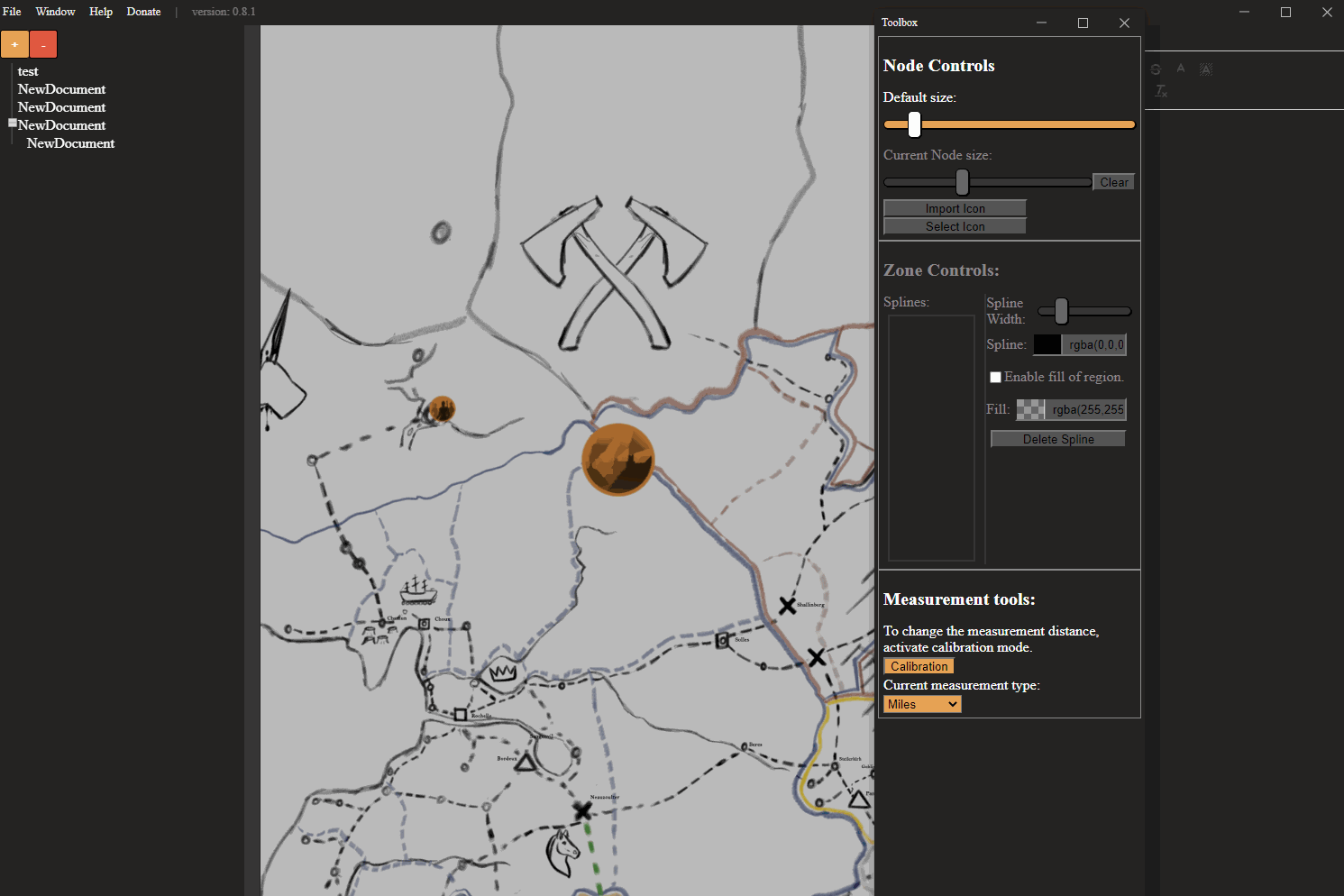Select the large orange node on map

pyautogui.click(x=617, y=460)
